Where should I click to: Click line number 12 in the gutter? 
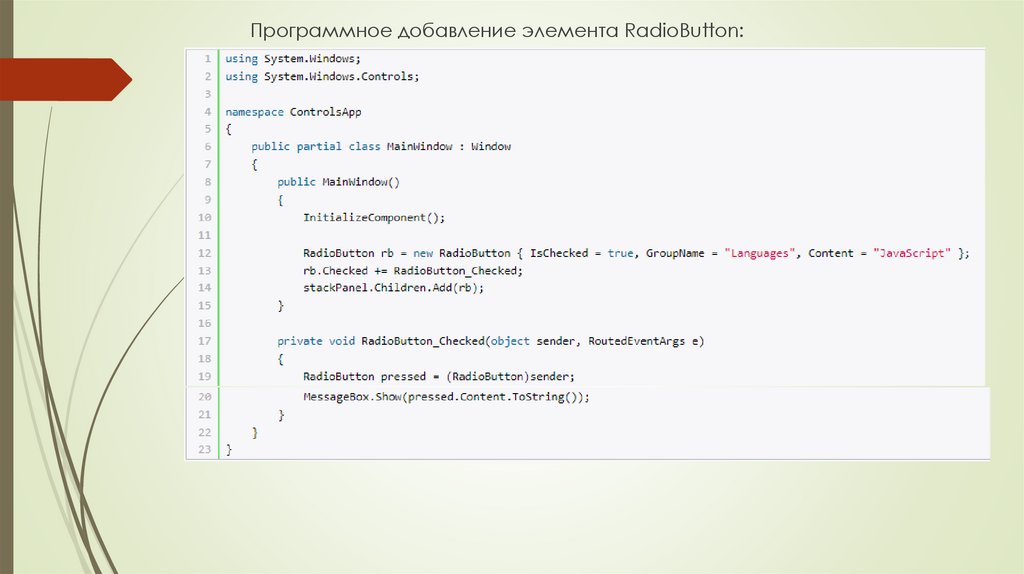[x=204, y=253]
